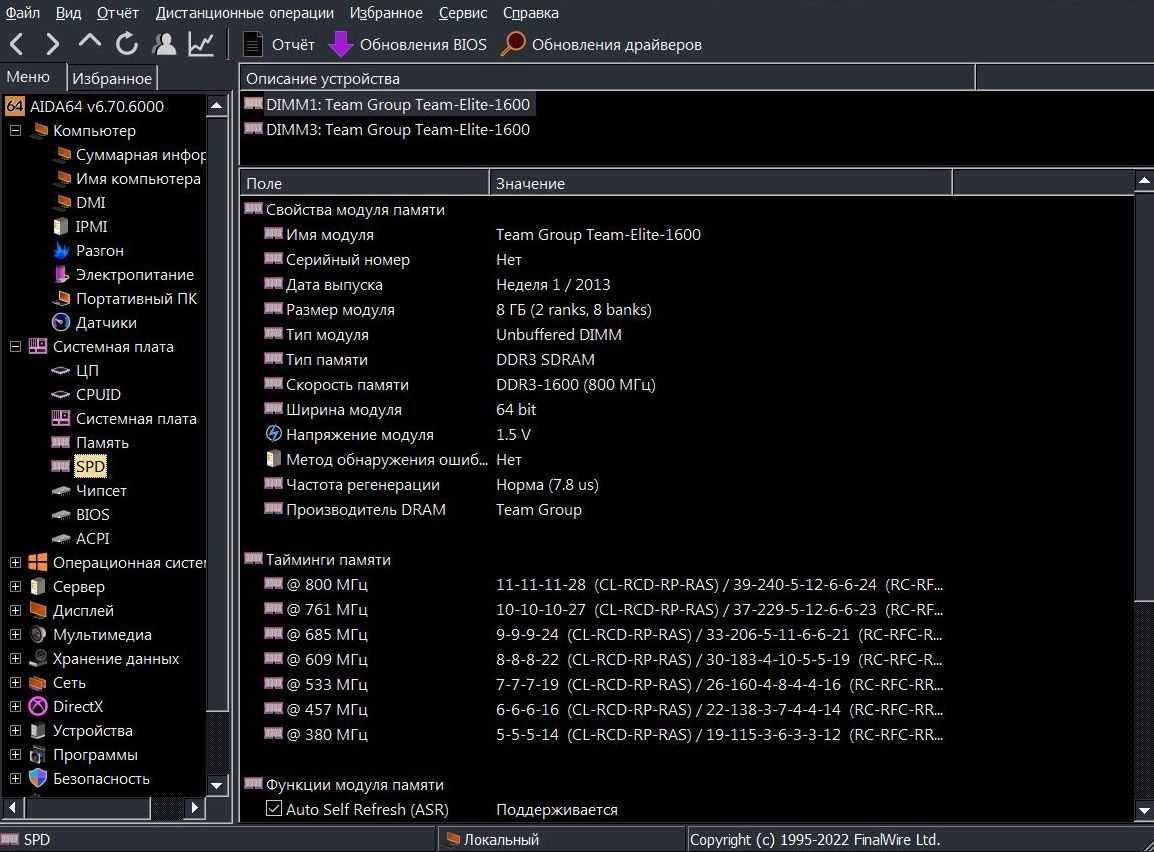
Task: Select the IPMI icon in the tree
Action: (x=61, y=227)
